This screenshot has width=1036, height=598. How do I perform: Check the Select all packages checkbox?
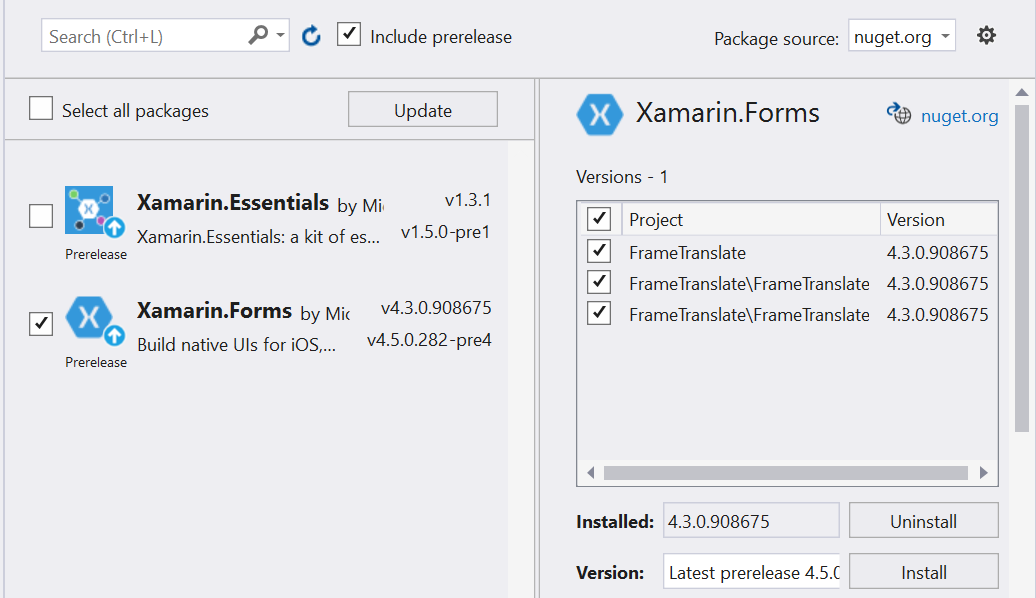tap(41, 108)
